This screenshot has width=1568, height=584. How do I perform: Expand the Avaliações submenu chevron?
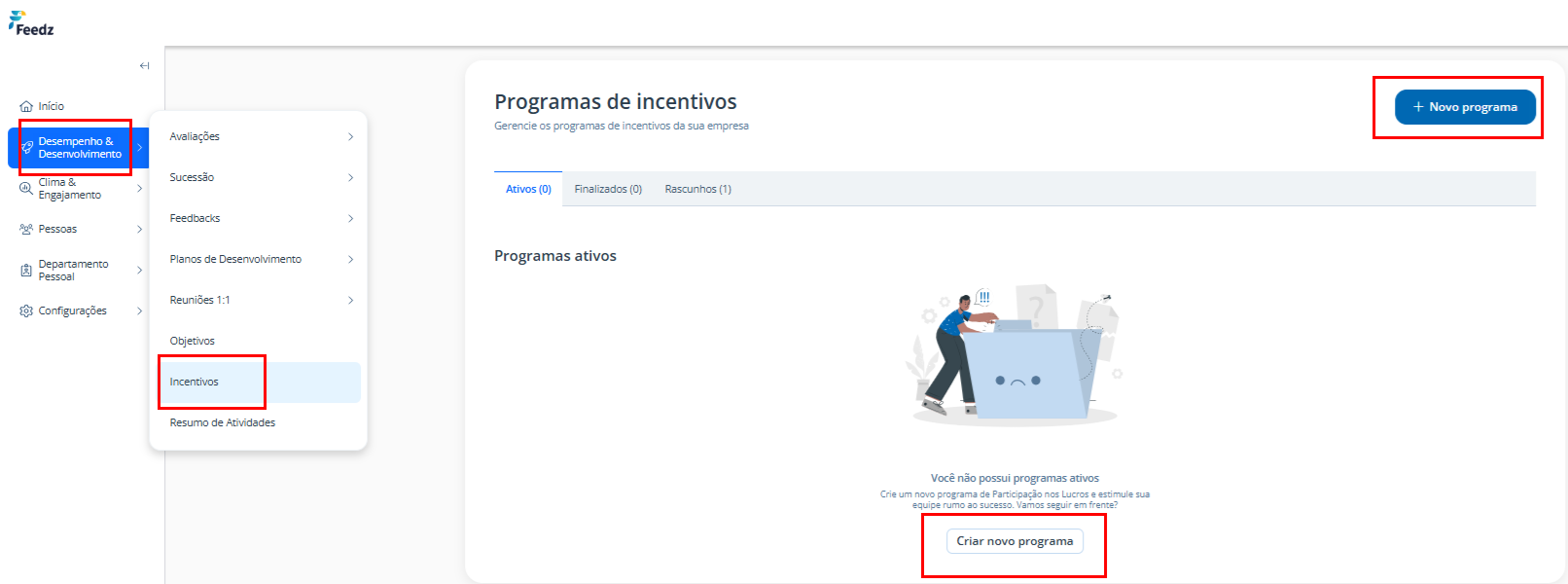point(351,137)
